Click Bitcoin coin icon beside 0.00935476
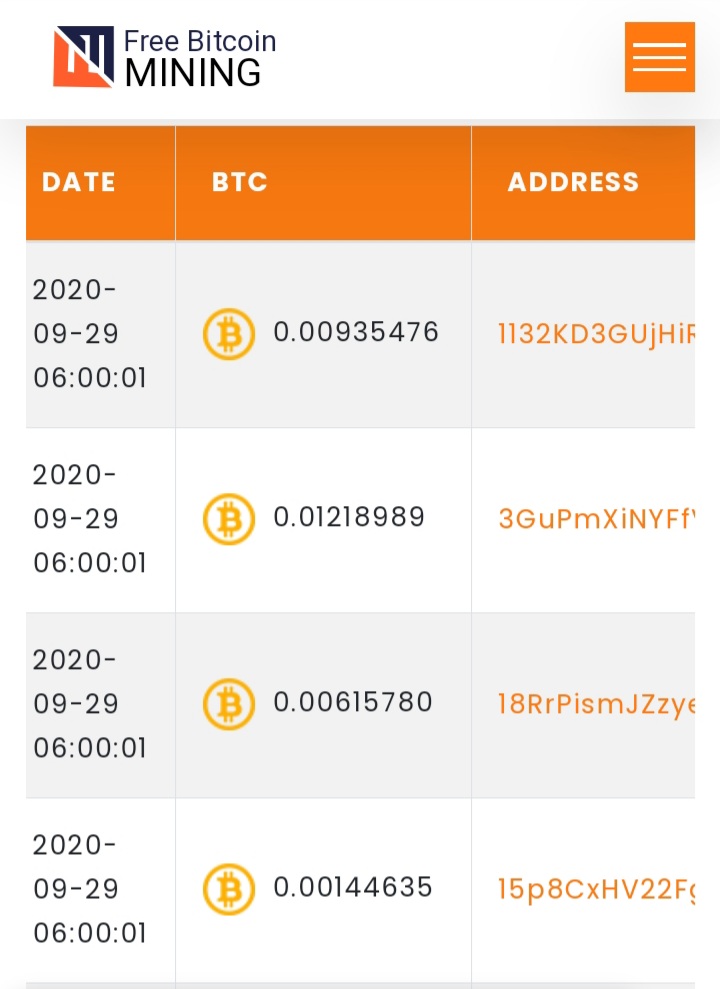The image size is (720, 989). coord(229,334)
